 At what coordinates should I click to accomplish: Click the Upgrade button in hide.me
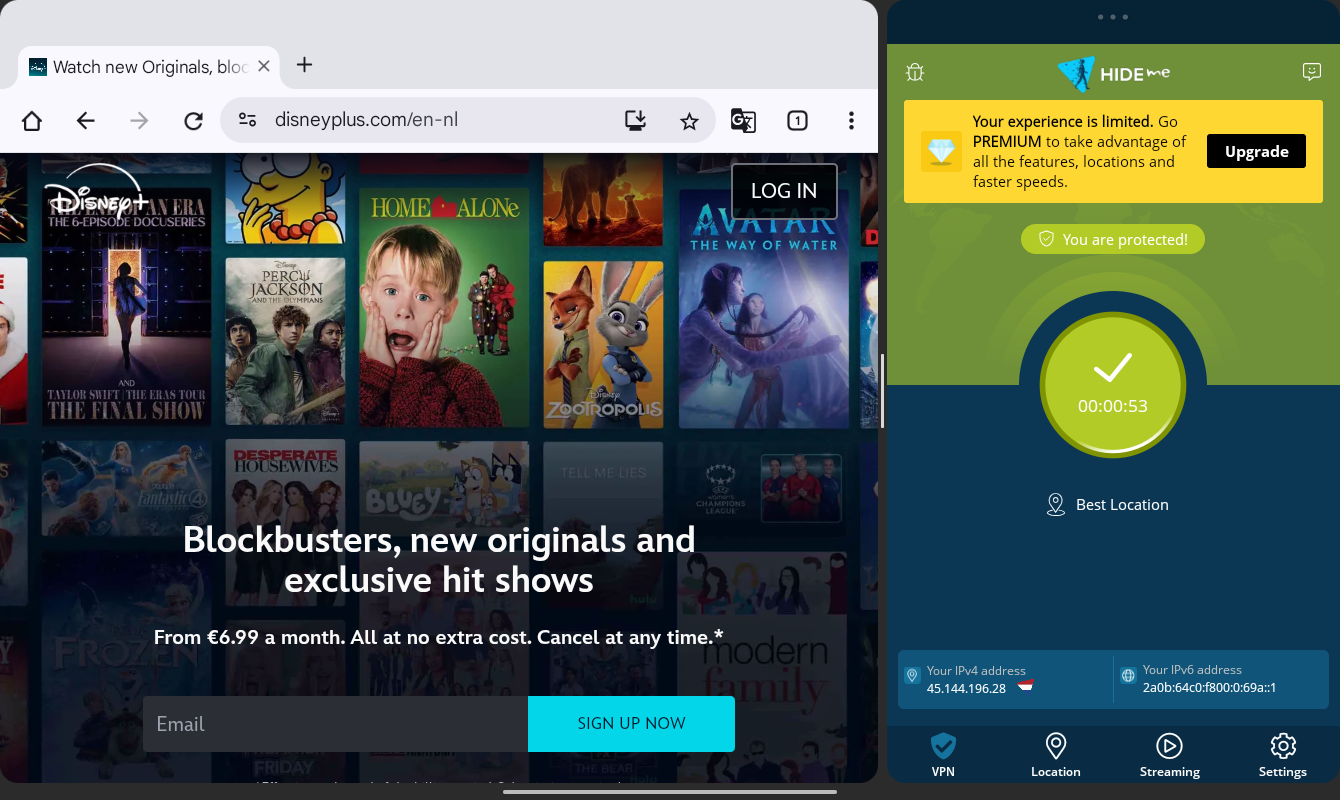1256,151
